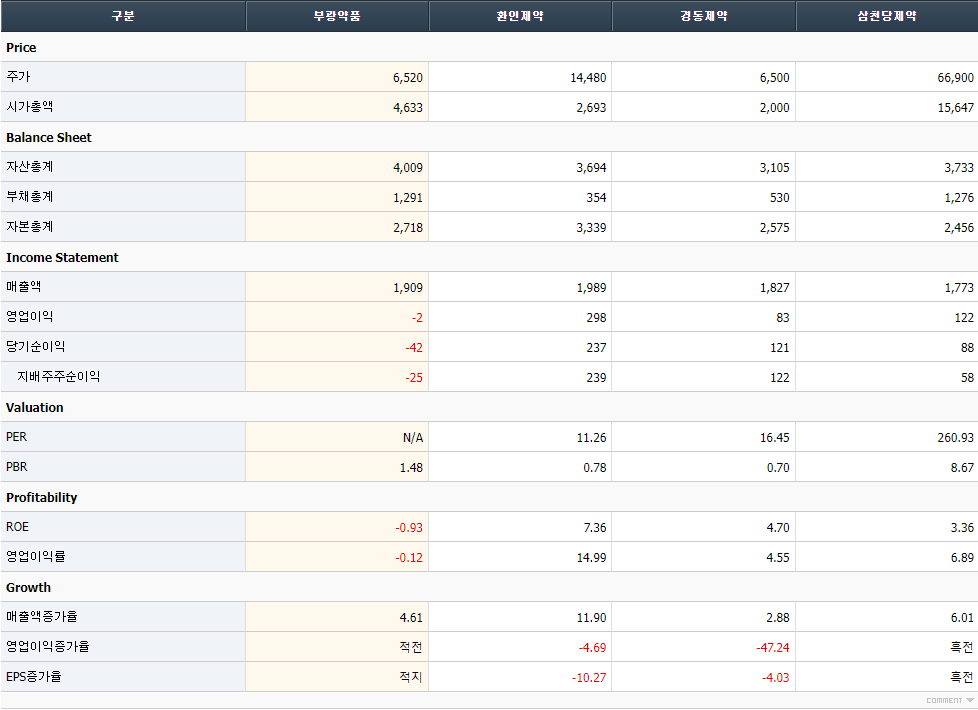The image size is (978, 710).
Task: Click the 적전 cell for 부광약품
Action: pyautogui.click(x=337, y=646)
